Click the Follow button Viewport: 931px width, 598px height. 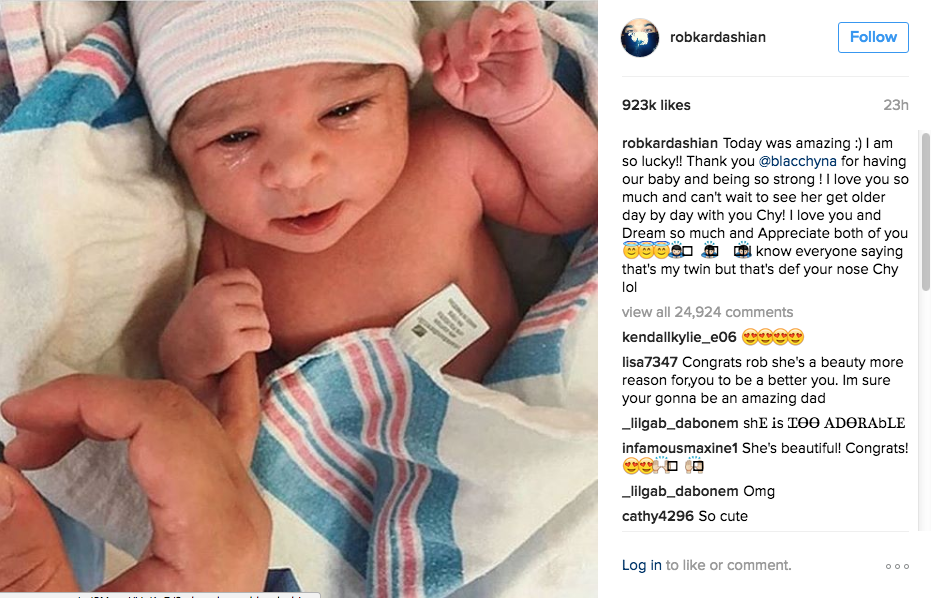point(873,37)
